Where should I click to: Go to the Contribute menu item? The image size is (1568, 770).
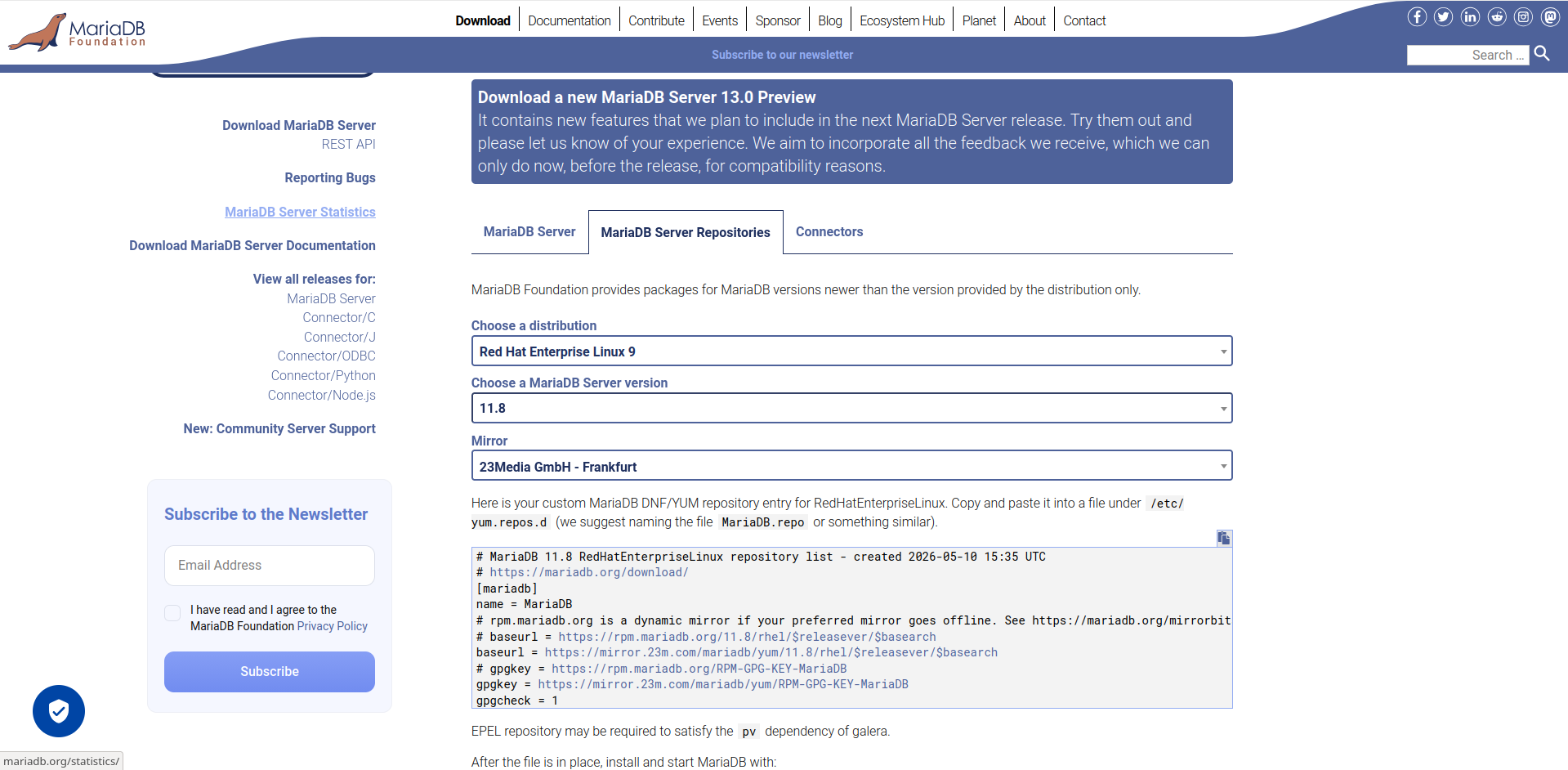[656, 20]
